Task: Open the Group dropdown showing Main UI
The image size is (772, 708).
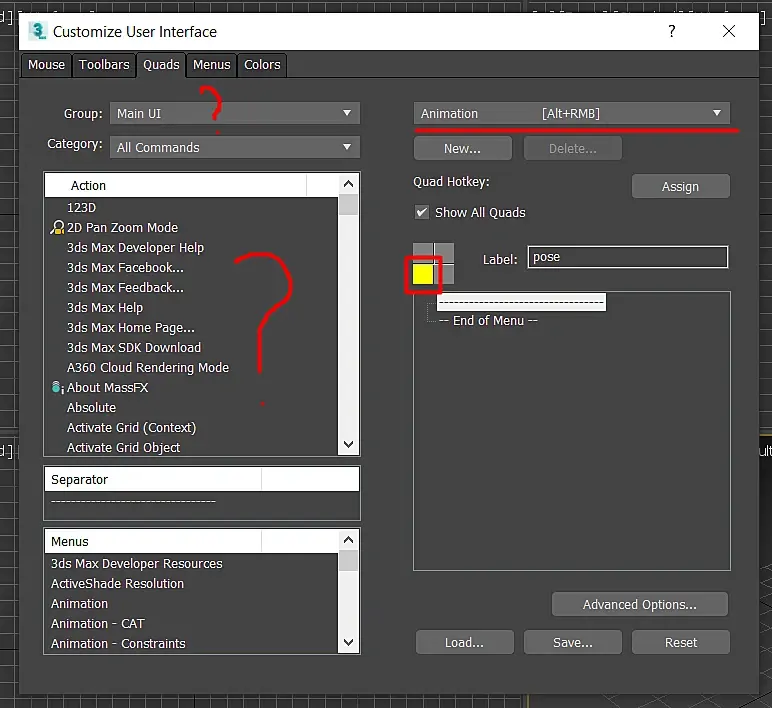Action: 235,113
